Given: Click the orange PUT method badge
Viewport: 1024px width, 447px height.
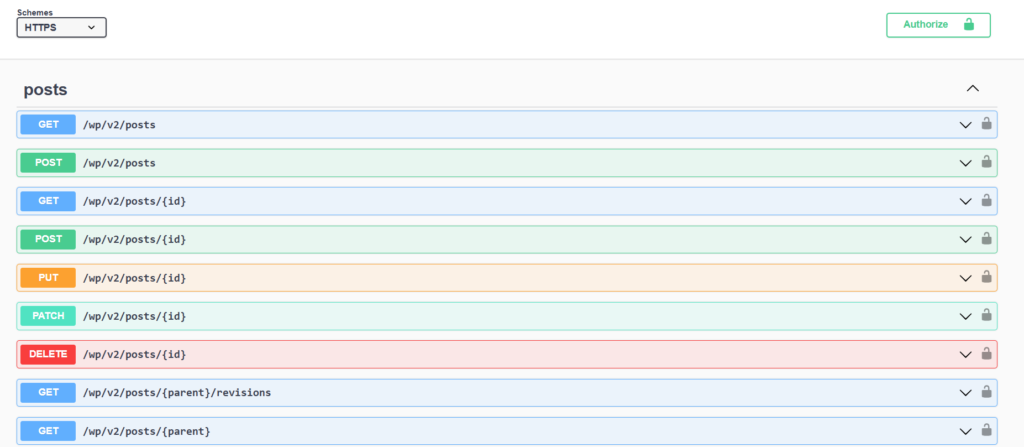Looking at the screenshot, I should coord(48,278).
